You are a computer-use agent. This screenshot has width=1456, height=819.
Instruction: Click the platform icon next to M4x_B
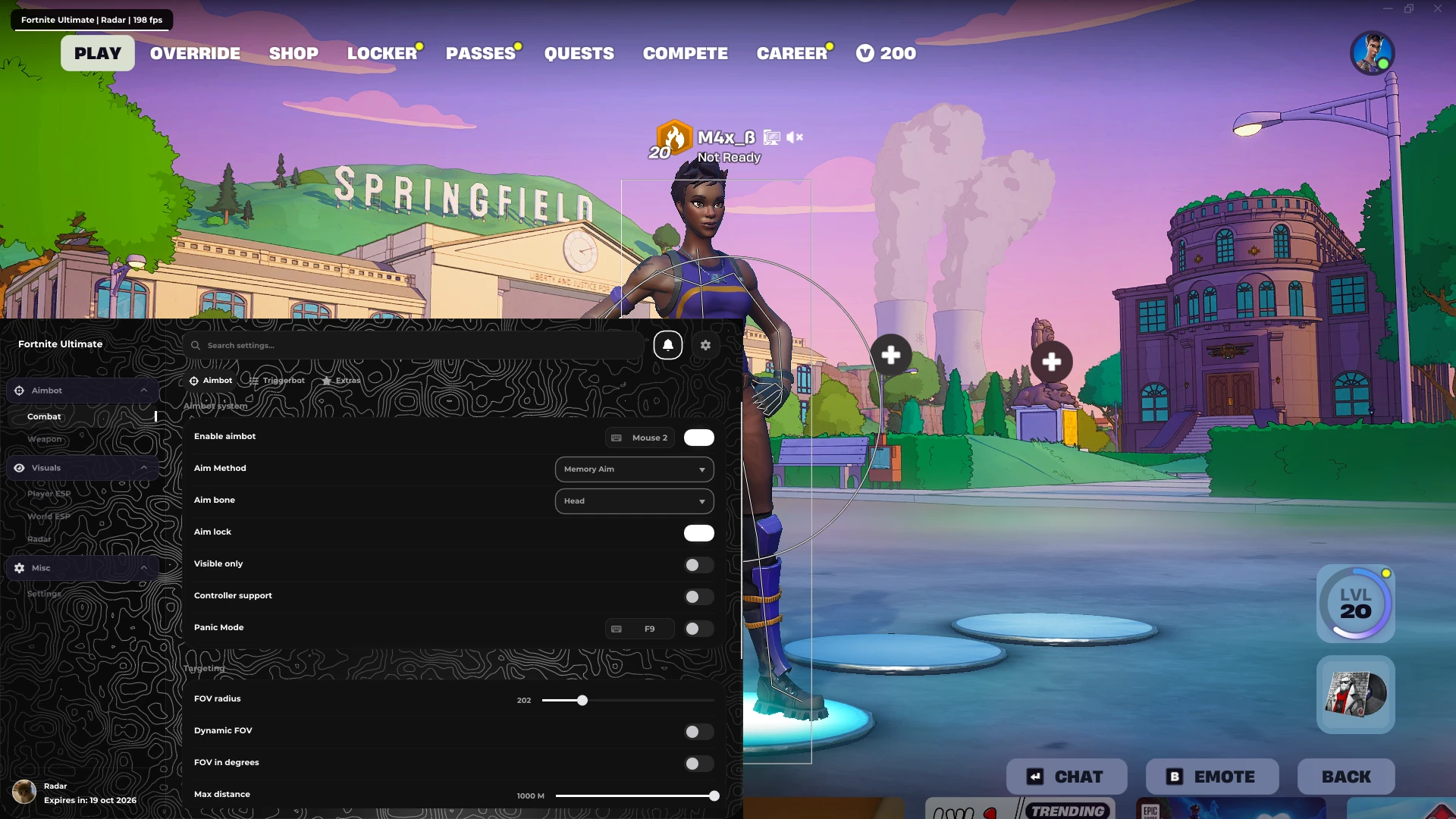click(771, 137)
